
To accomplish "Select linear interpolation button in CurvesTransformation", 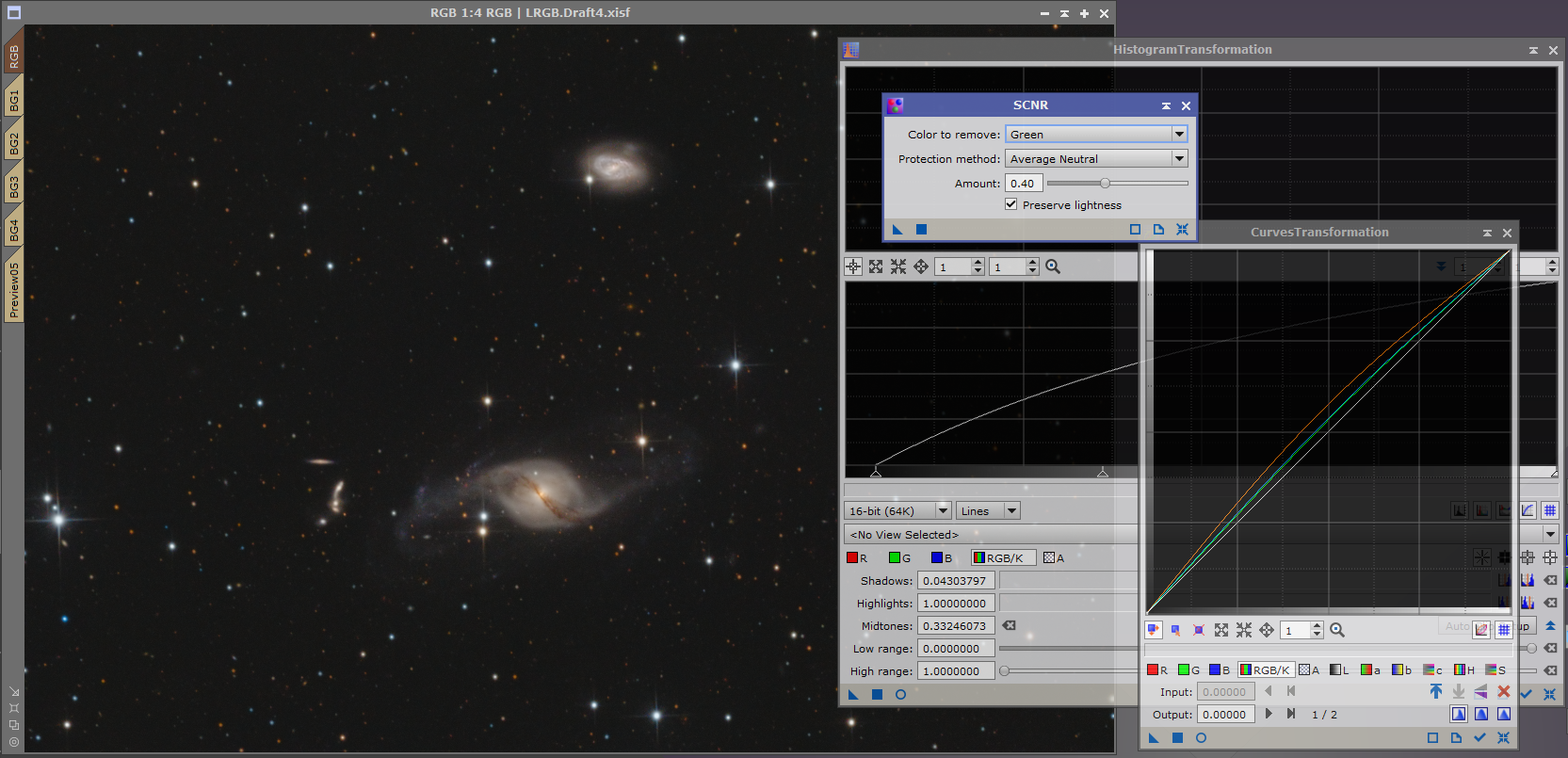I will coord(1504,714).
